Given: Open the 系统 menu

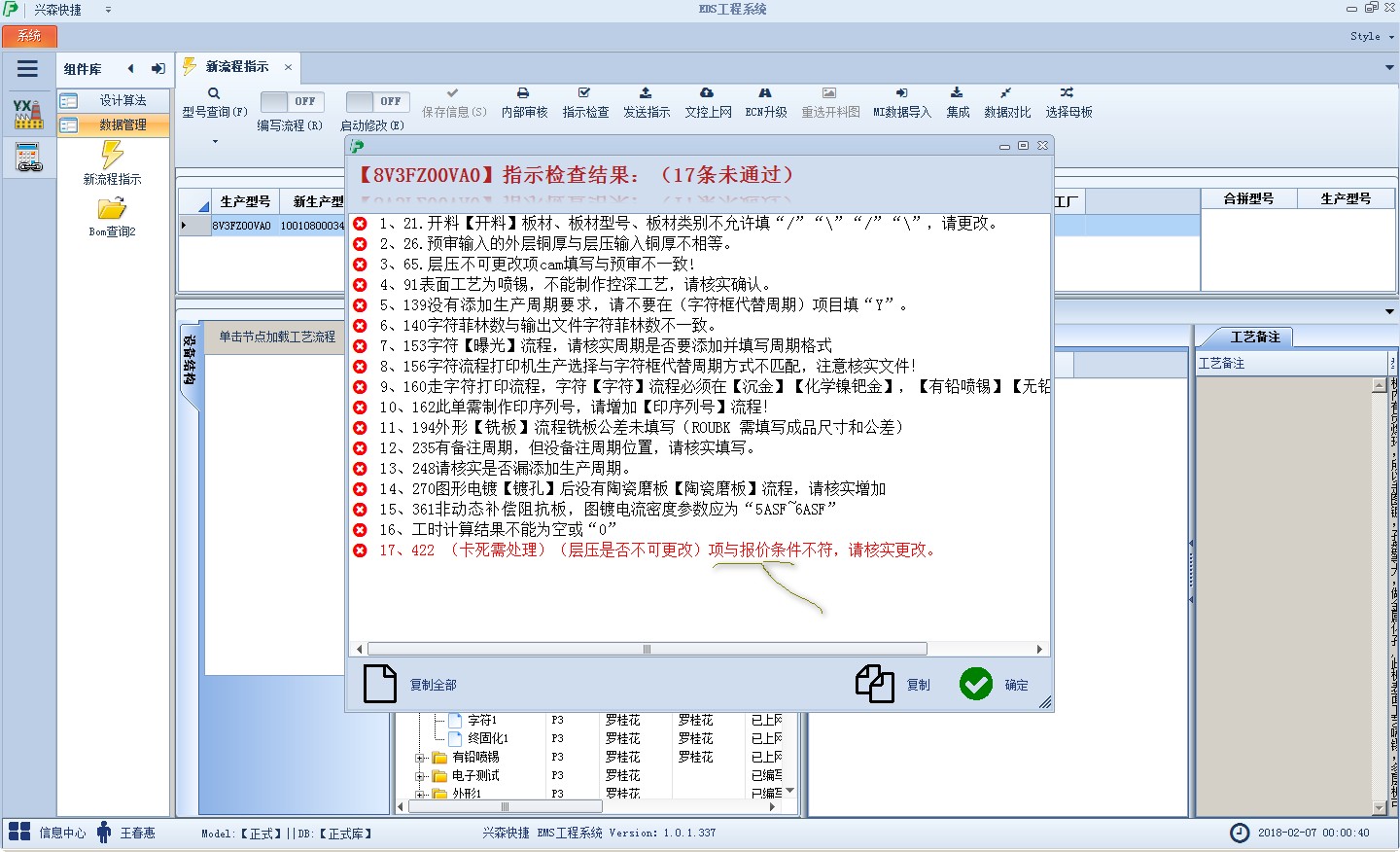Looking at the screenshot, I should [29, 36].
